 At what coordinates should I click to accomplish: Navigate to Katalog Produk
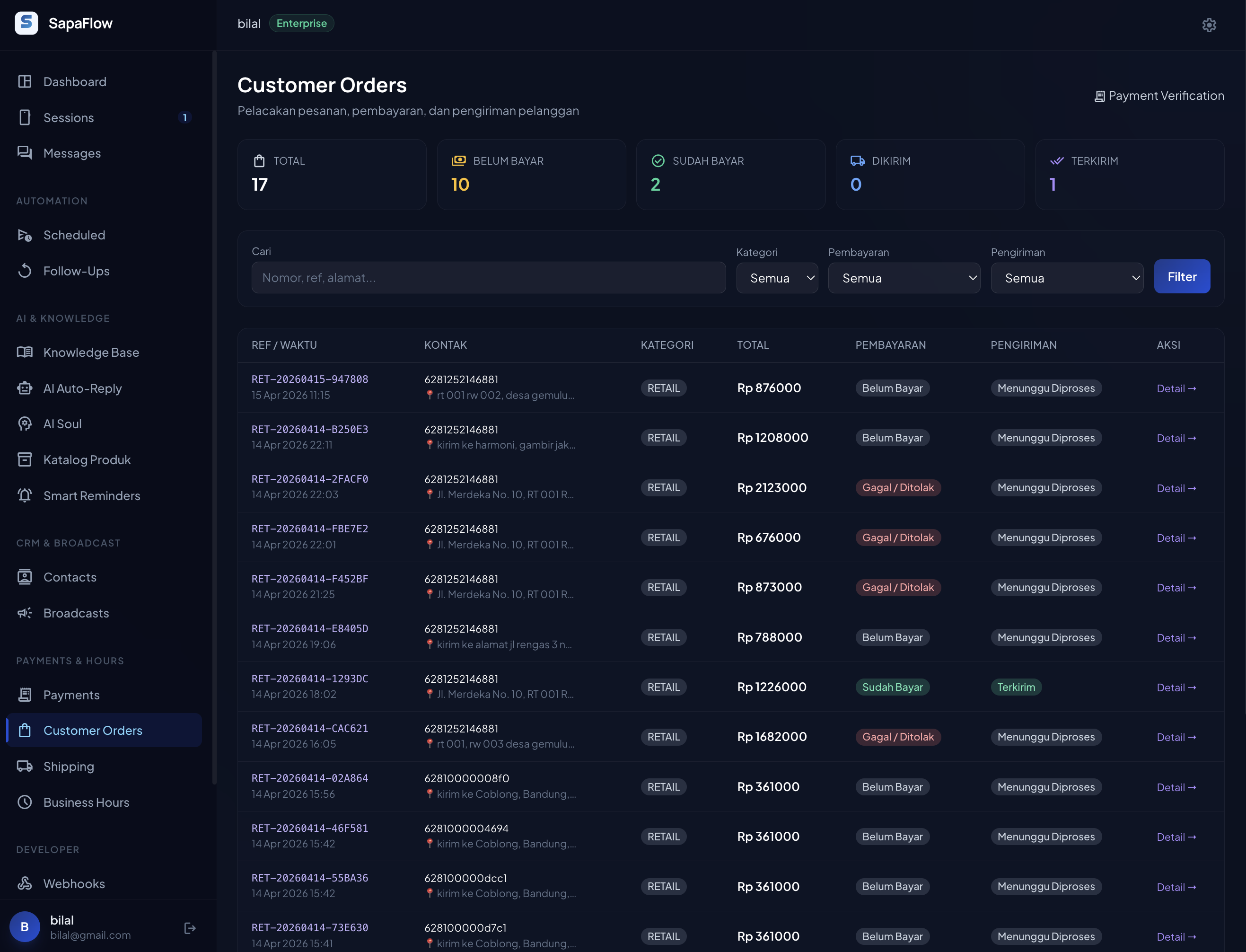click(87, 459)
